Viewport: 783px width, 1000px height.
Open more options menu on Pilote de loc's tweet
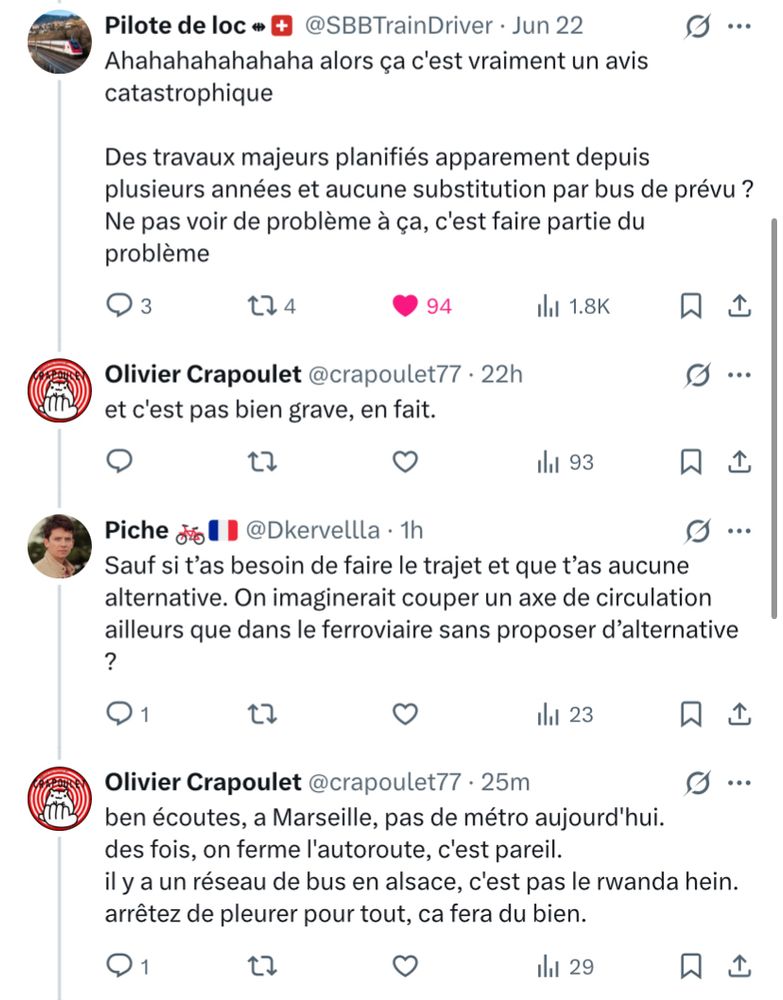click(739, 26)
